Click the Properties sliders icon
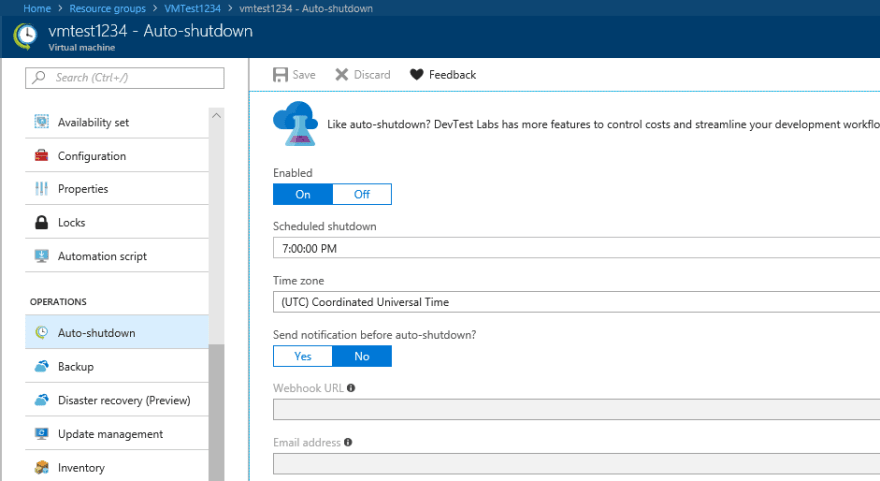This screenshot has width=880, height=481. [42, 189]
